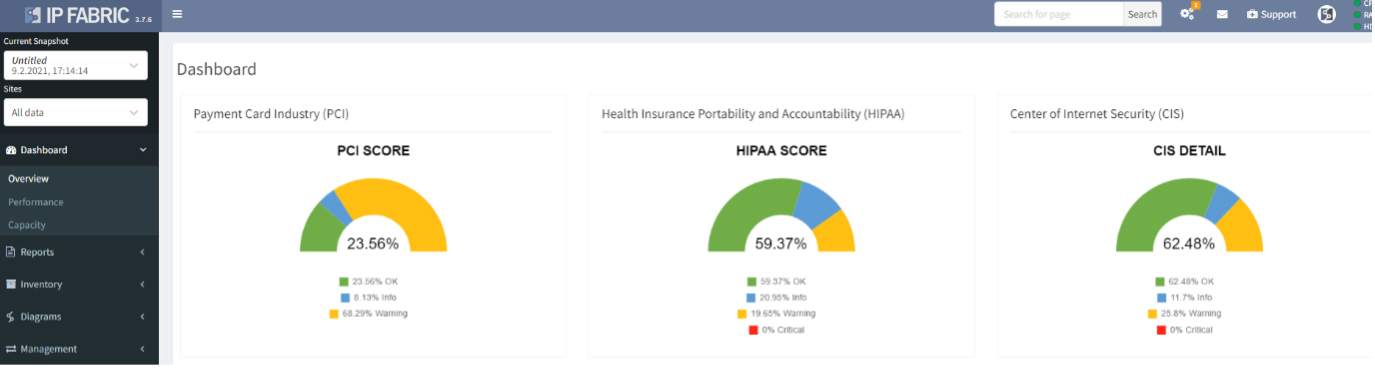Viewport: 1375px width, 369px height.
Task: Click the blue Info swatch in PCI legend
Action: coord(344,298)
